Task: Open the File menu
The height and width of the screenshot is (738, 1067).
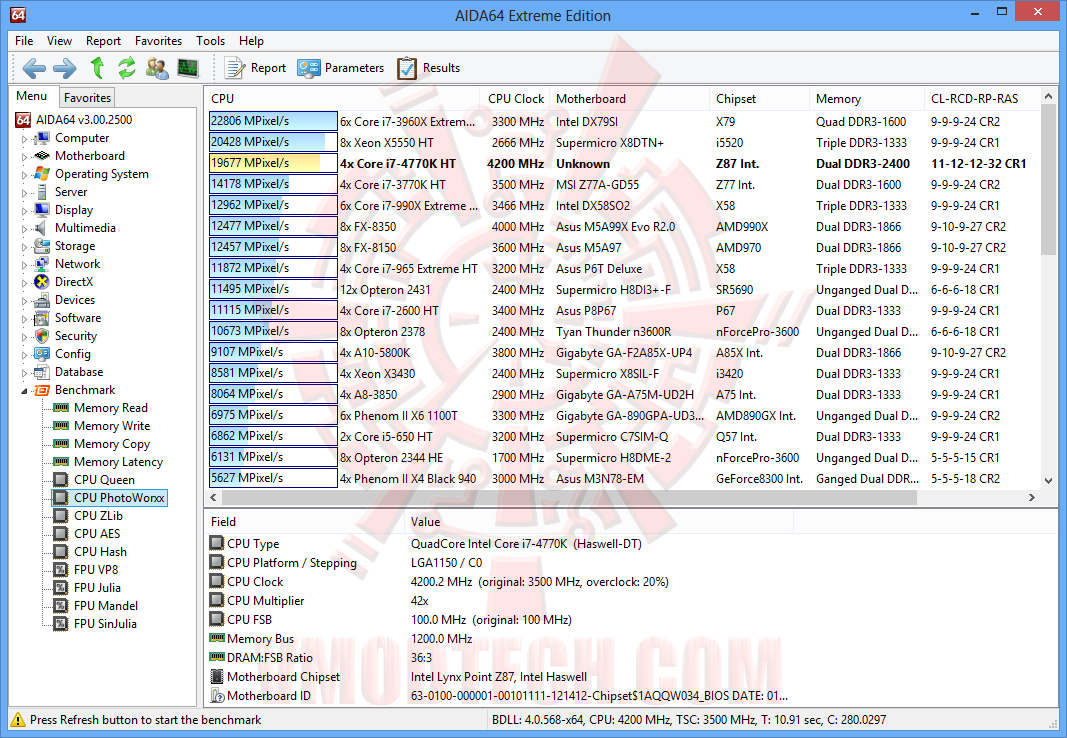Action: pyautogui.click(x=24, y=41)
